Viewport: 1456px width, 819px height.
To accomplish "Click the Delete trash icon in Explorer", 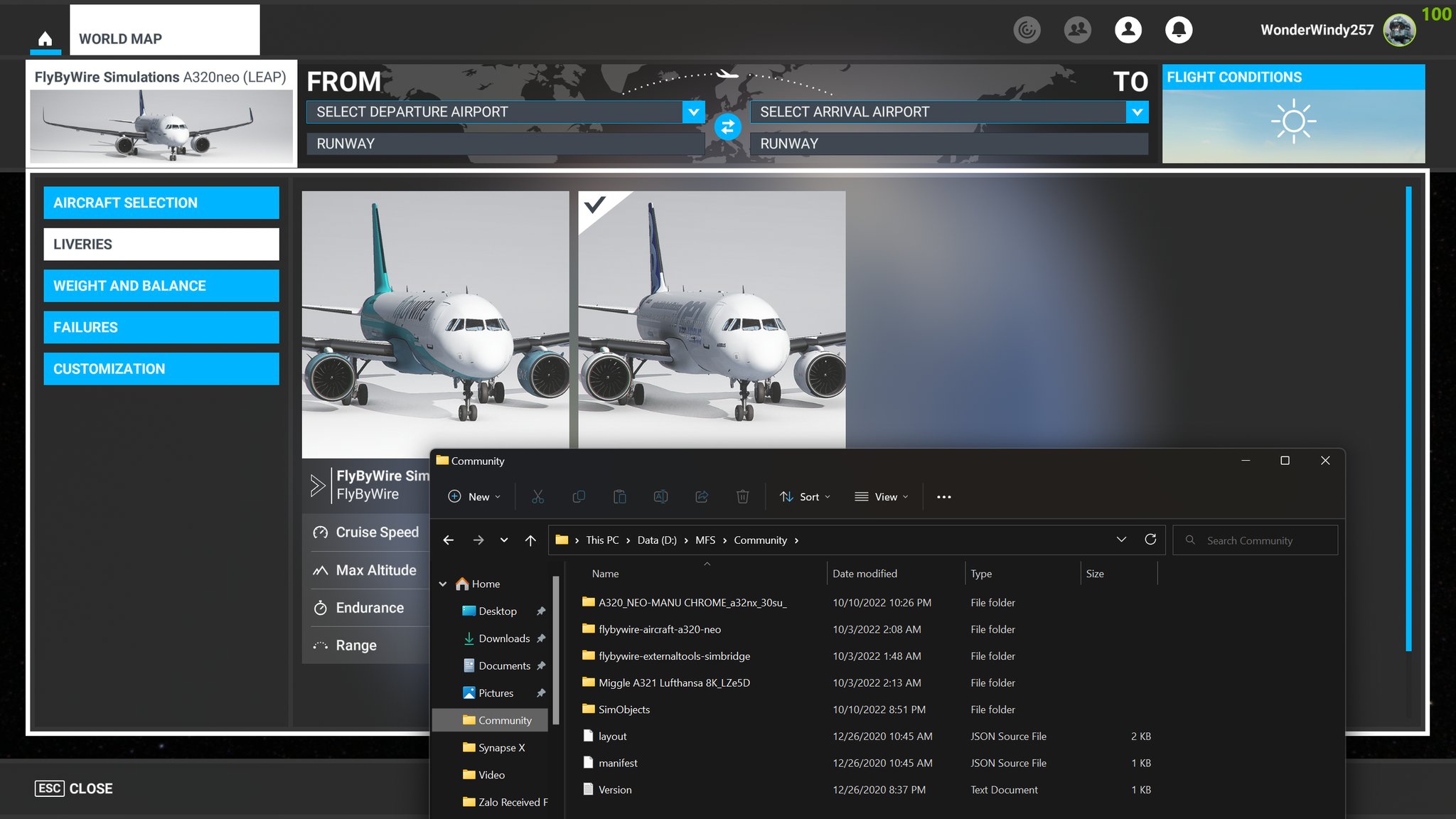I will coord(742,497).
